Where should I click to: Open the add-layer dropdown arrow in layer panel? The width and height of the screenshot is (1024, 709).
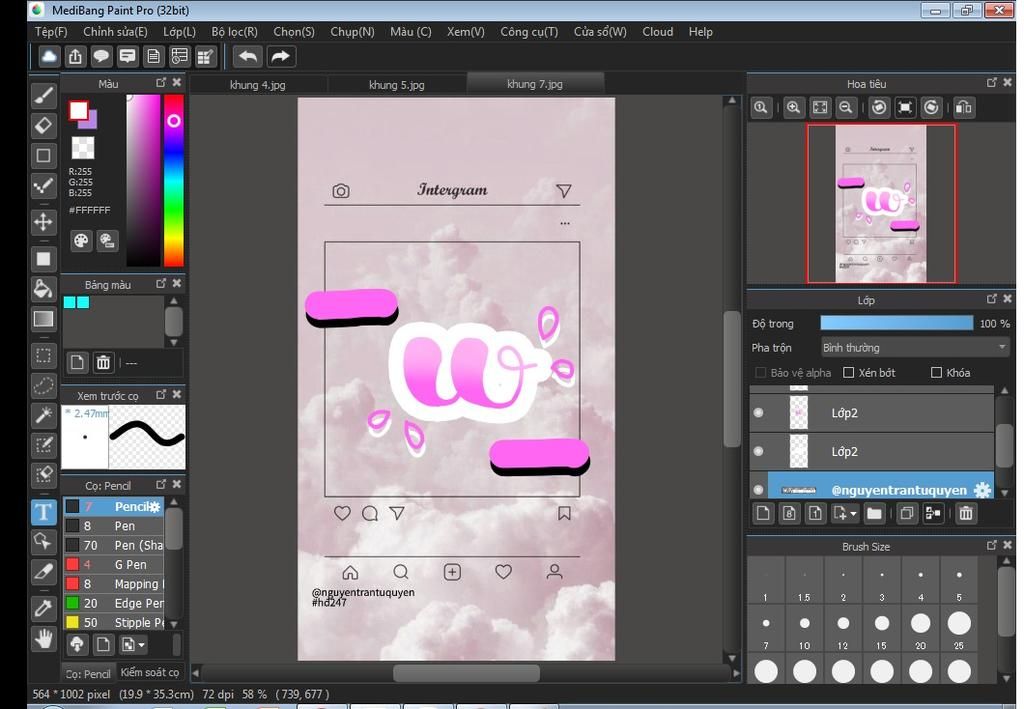click(853, 514)
